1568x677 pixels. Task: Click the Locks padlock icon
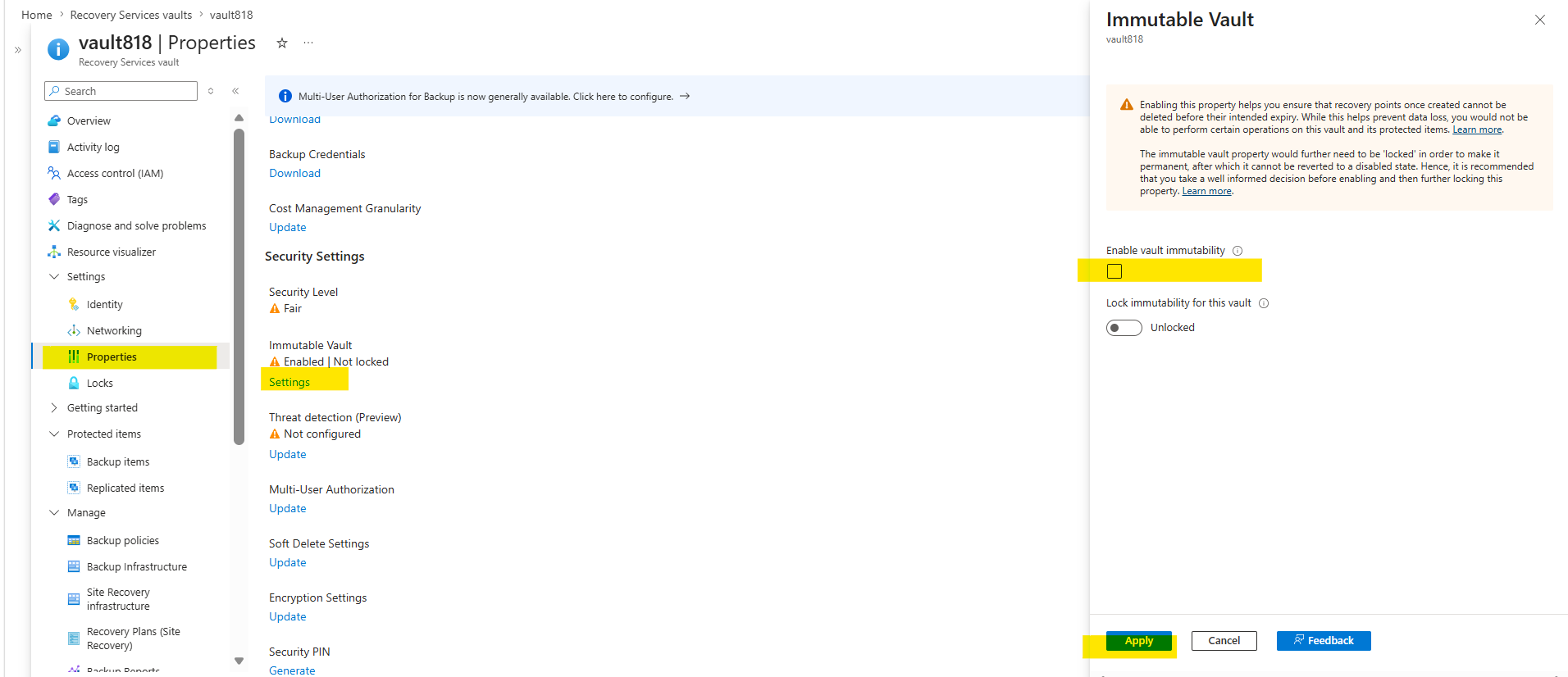74,383
